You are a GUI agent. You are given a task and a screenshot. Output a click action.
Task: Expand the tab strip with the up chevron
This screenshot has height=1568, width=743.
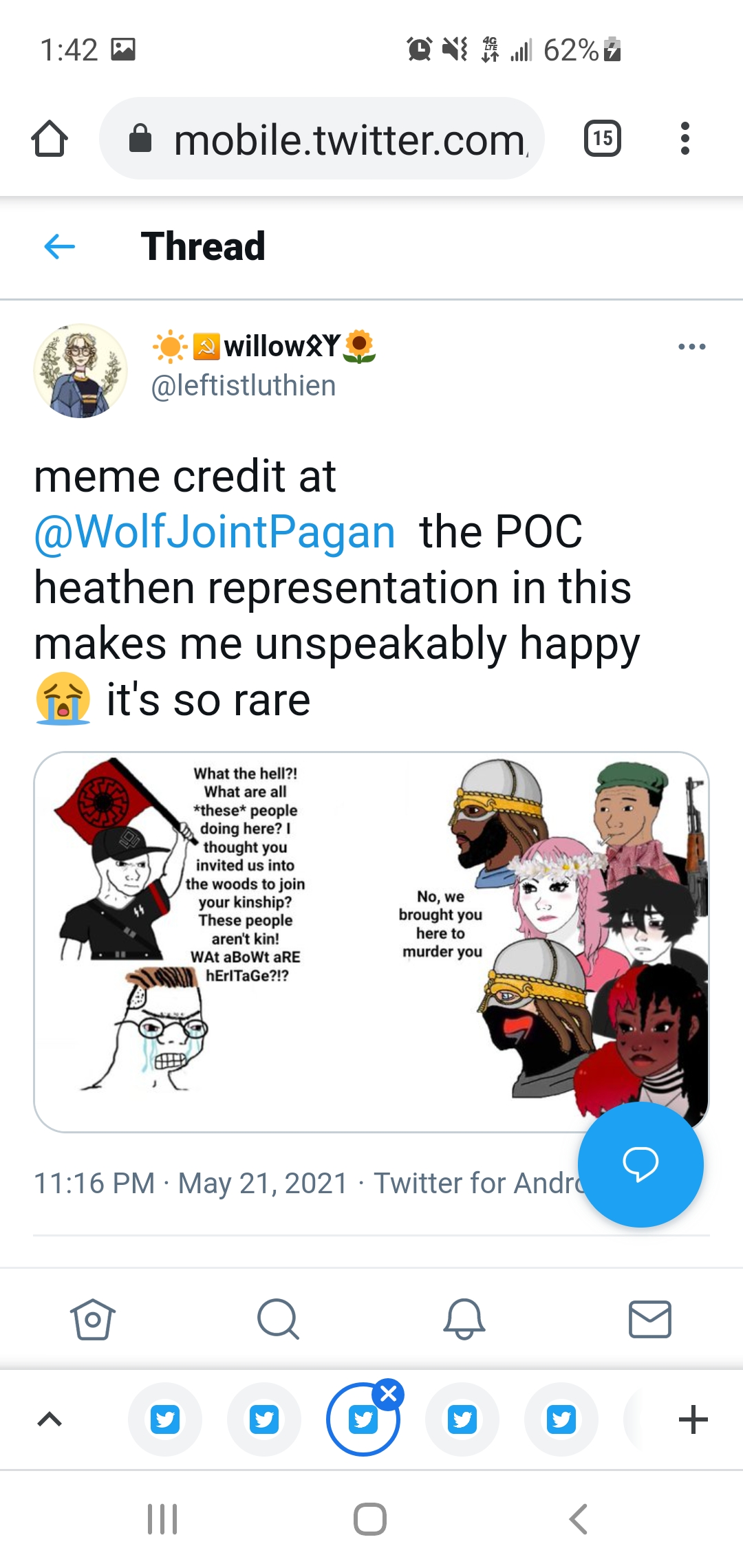click(50, 1419)
